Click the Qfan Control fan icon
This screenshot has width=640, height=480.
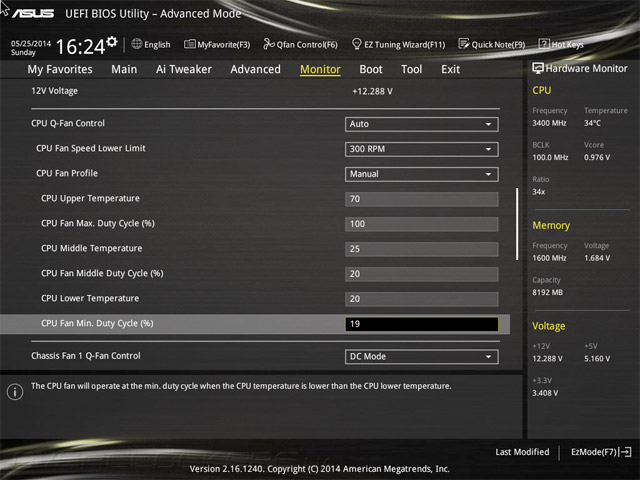[269, 44]
